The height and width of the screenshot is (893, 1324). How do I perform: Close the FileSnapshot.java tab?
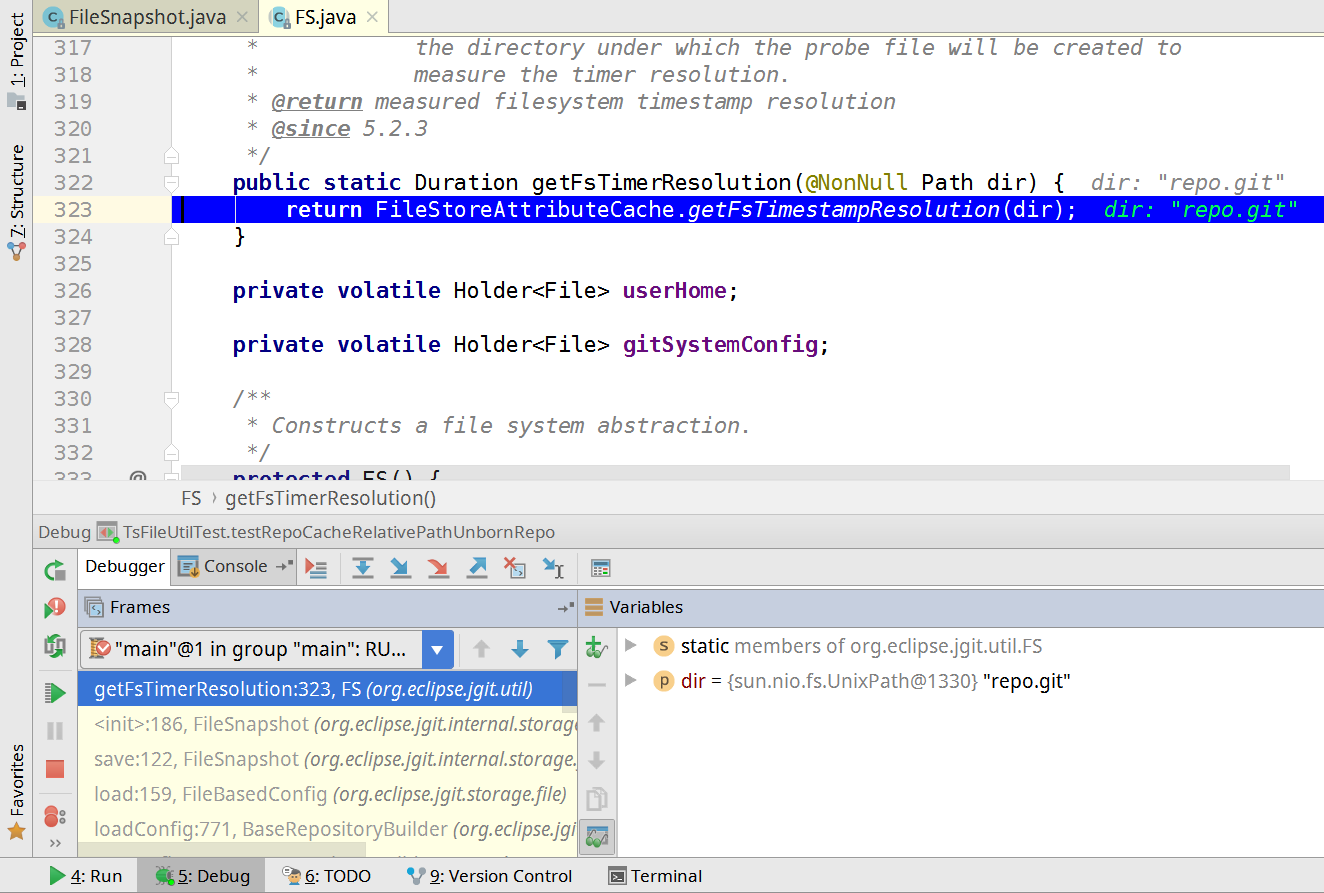pos(243,18)
